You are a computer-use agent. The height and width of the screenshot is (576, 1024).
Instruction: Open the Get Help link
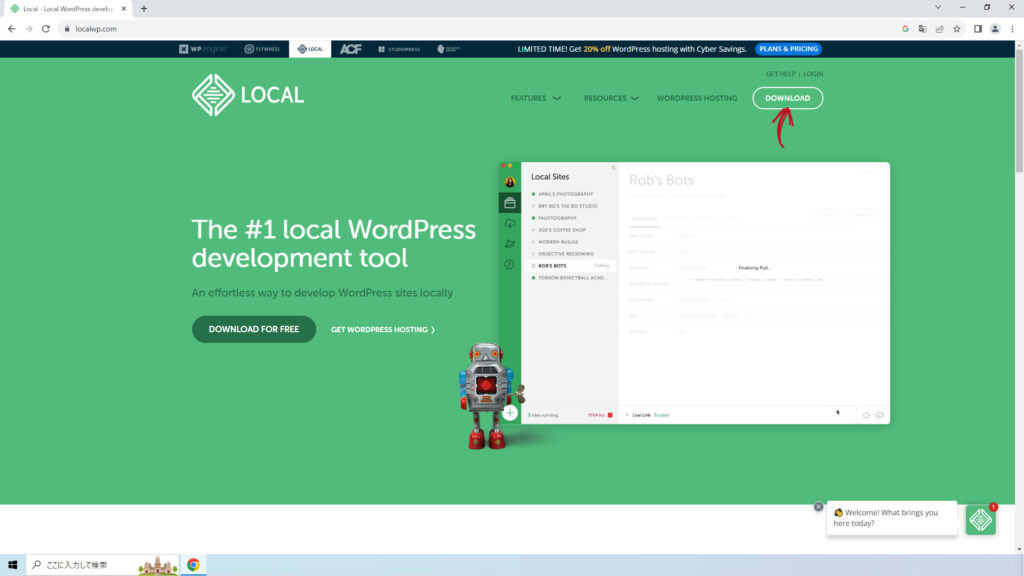780,74
